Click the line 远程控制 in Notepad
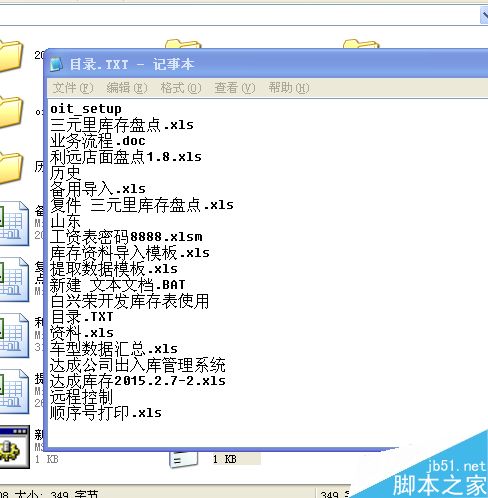 pyautogui.click(x=81, y=397)
